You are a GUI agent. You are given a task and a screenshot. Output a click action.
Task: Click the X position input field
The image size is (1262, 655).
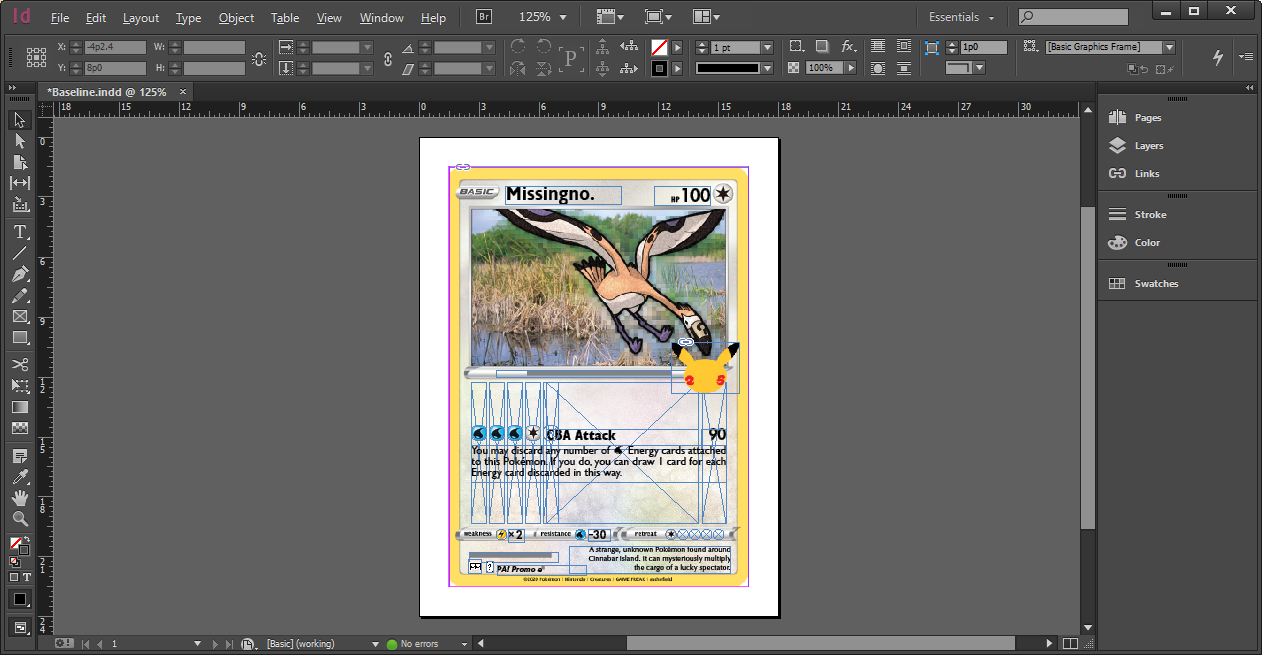(115, 47)
